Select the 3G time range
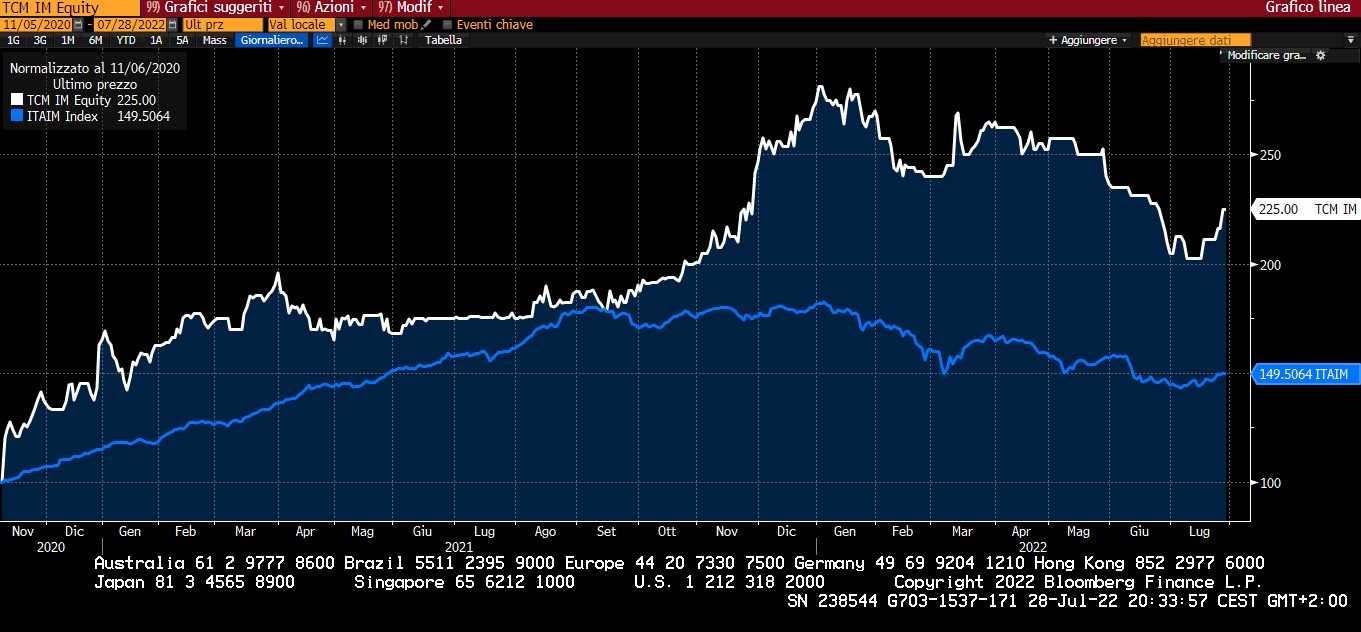Screen dimensions: 1361x632 point(40,40)
